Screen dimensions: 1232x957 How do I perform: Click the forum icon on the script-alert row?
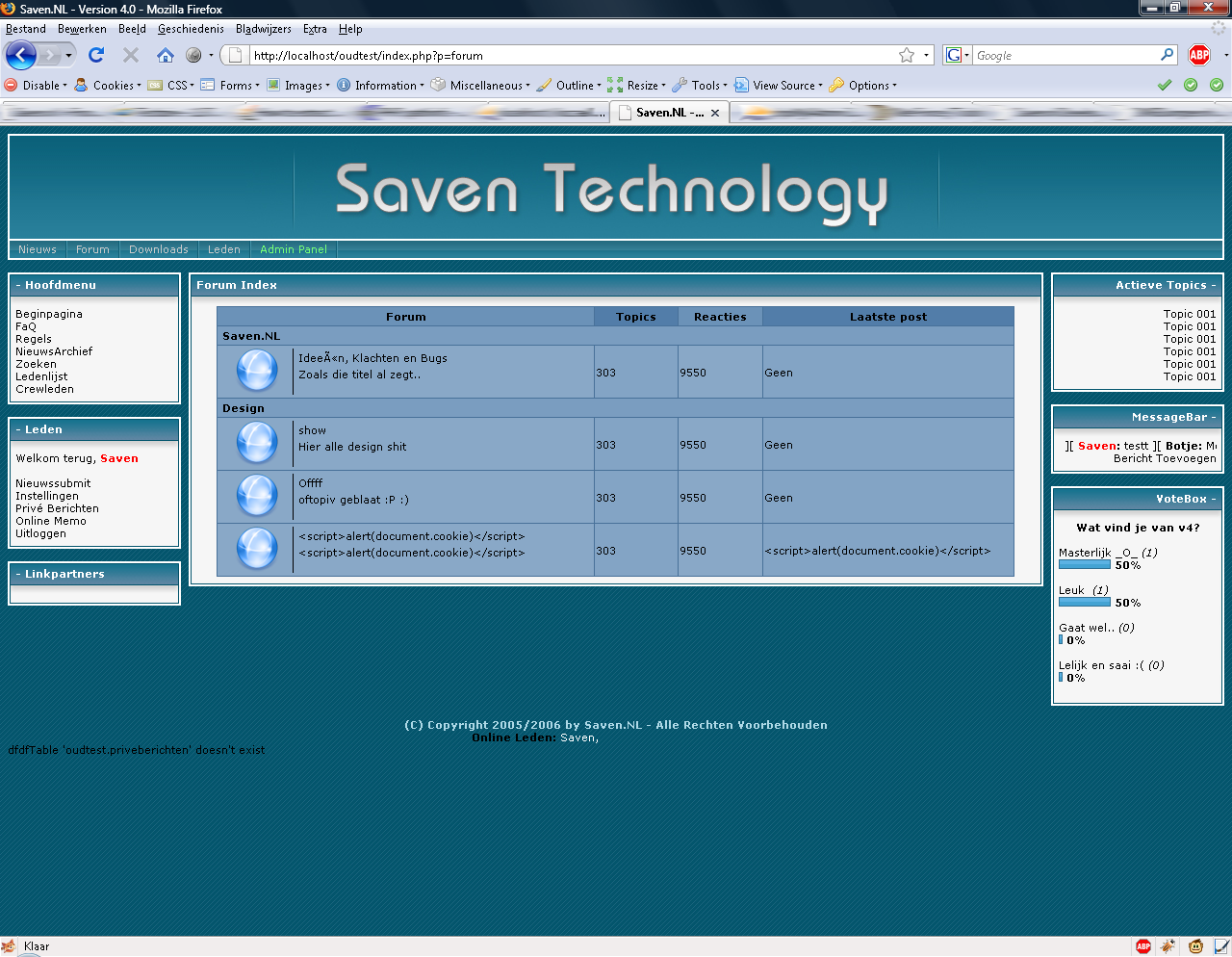click(257, 549)
